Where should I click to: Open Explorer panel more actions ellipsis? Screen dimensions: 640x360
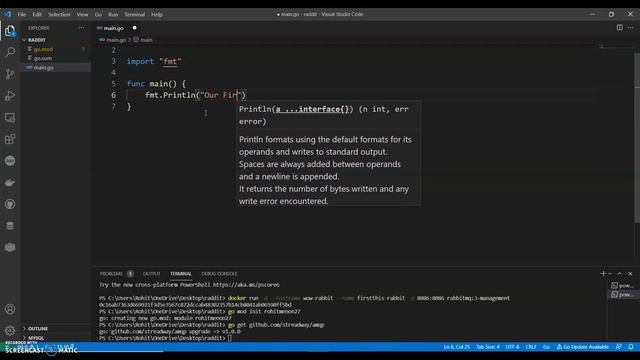pyautogui.click(x=81, y=28)
